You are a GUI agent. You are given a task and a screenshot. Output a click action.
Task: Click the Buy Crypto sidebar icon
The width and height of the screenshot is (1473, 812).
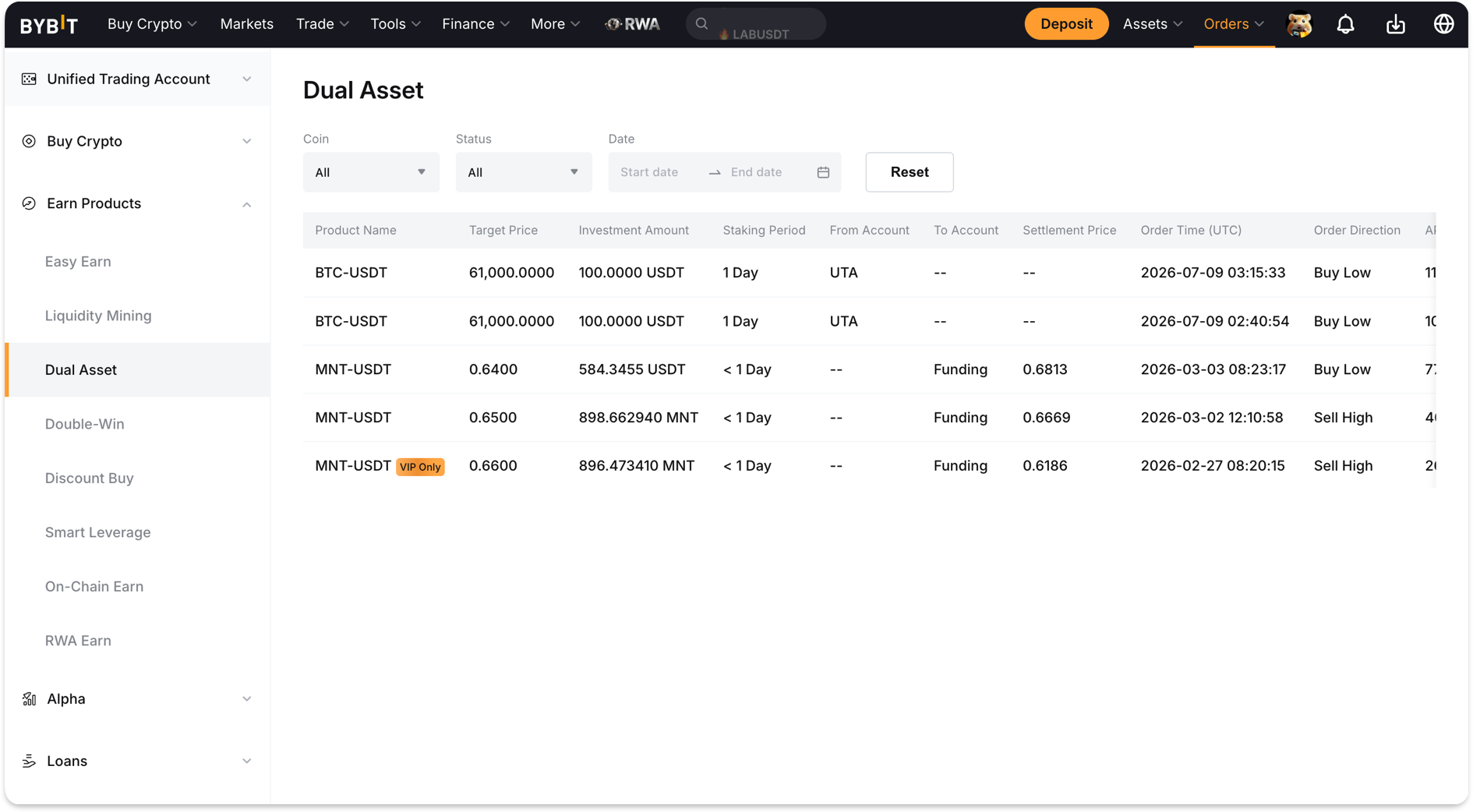29,141
